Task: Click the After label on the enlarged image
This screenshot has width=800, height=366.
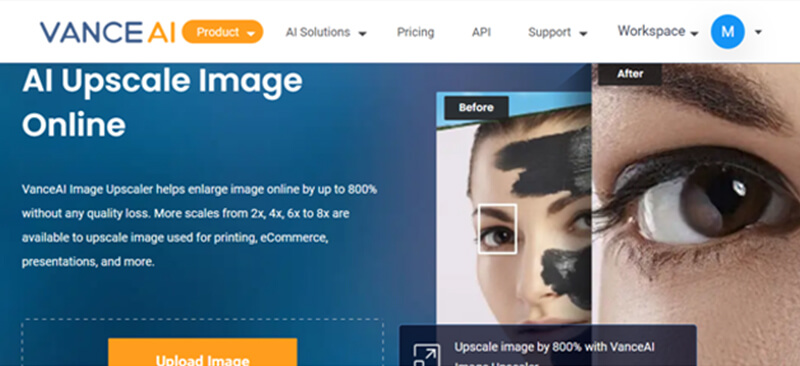Action: click(x=630, y=74)
